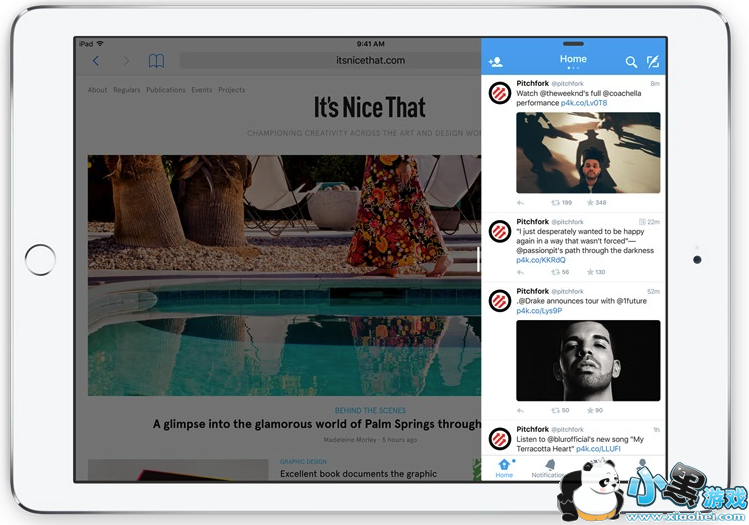Open the p4k.co/KKRdQ link
The image size is (749, 525).
tap(541, 260)
